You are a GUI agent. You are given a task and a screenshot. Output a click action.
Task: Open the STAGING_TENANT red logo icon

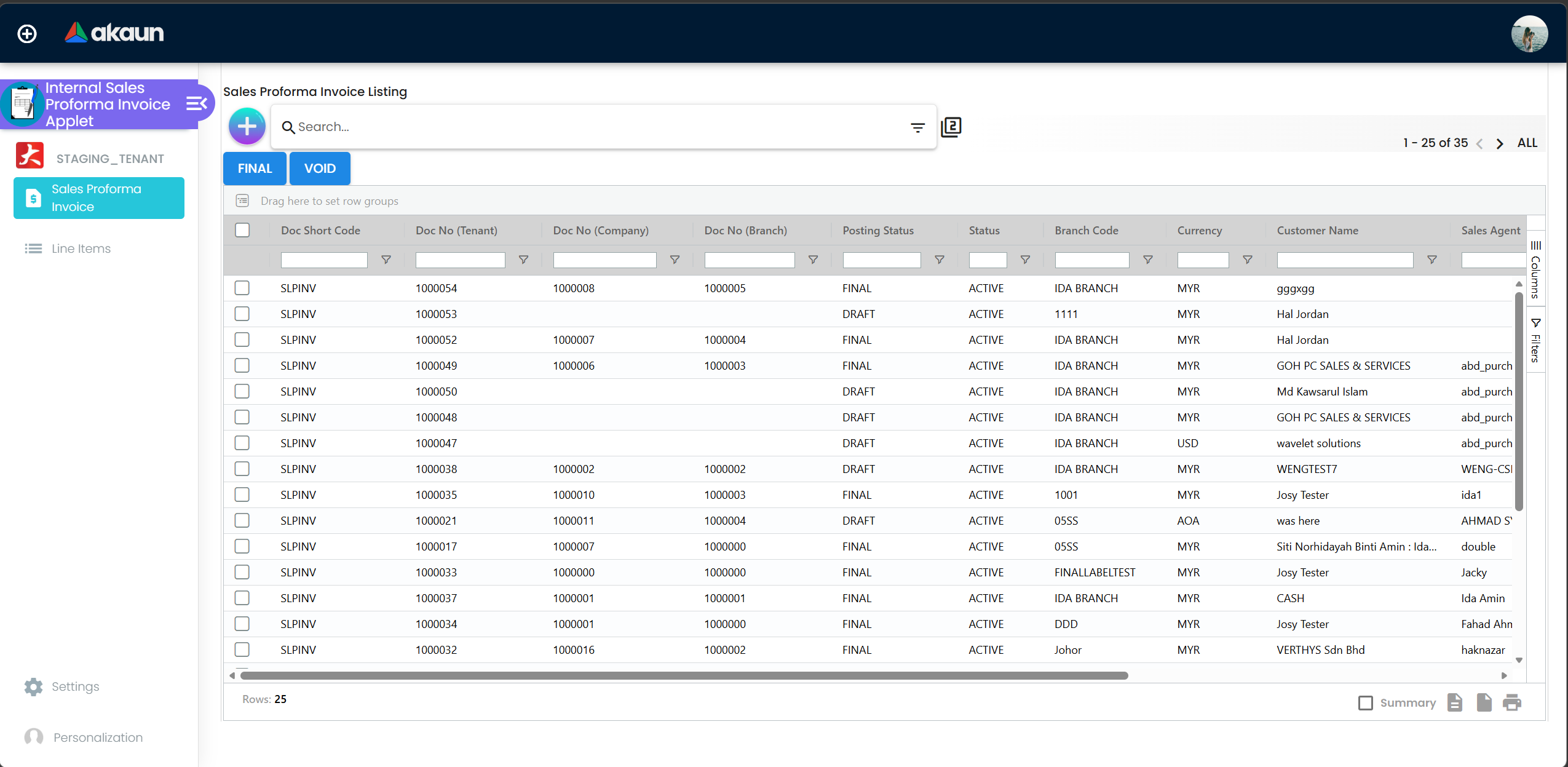pos(29,156)
